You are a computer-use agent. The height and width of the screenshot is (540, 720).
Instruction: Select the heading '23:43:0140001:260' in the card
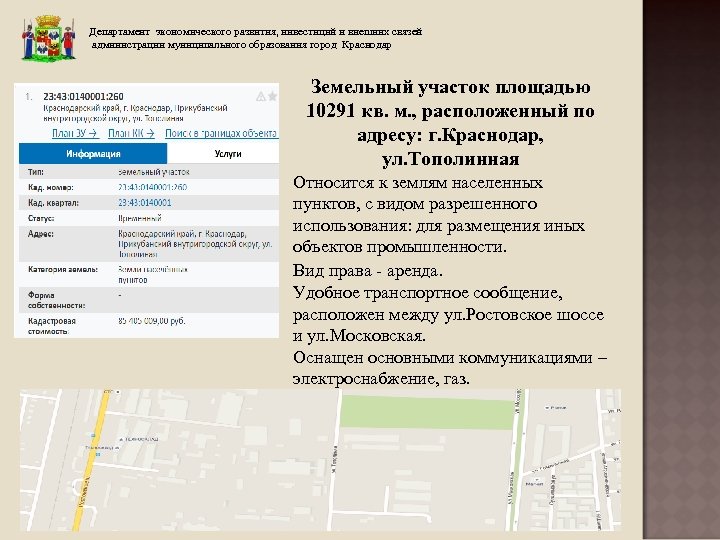pyautogui.click(x=83, y=96)
